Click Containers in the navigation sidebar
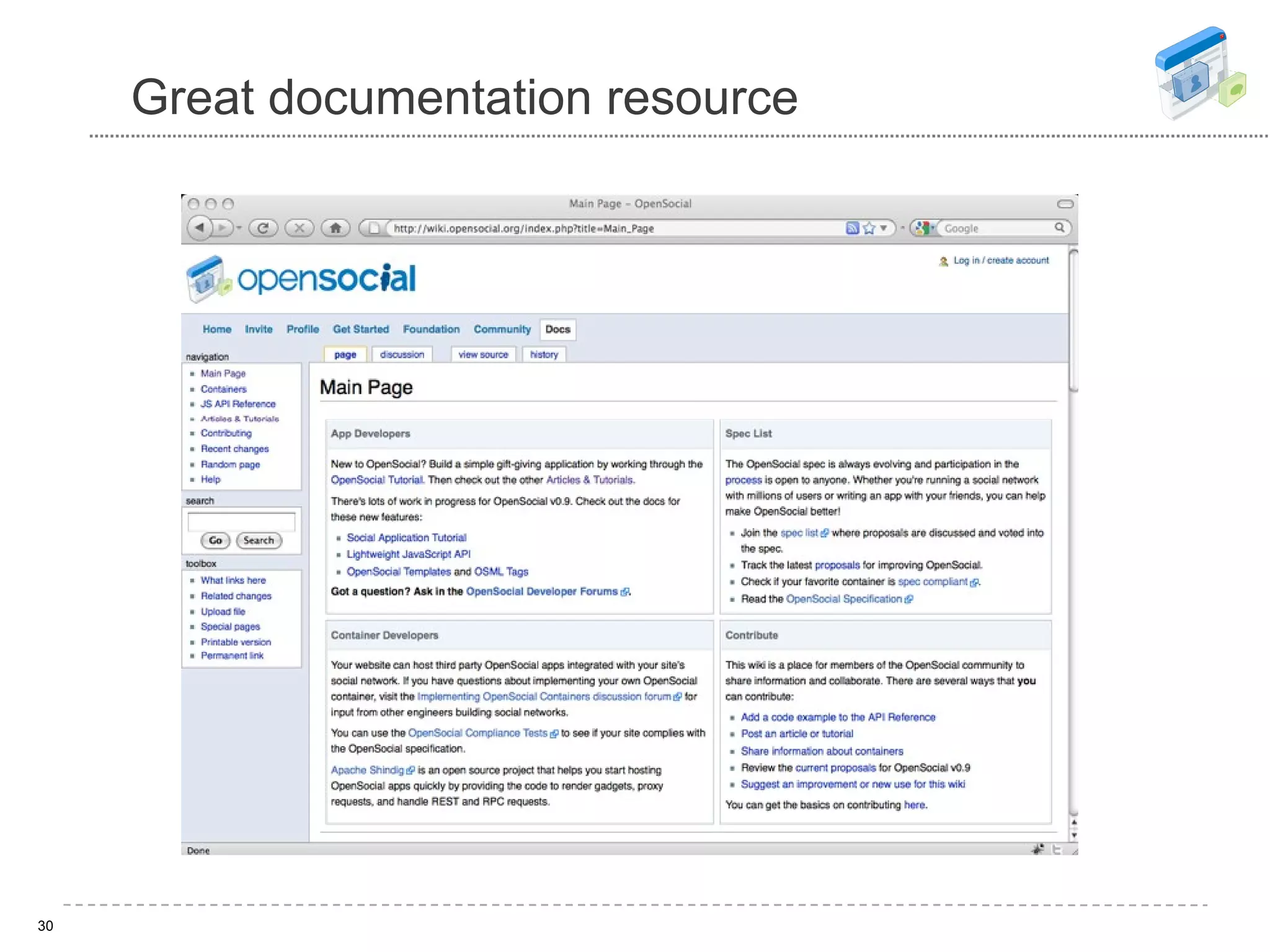Viewport: 1270px width, 952px height. 223,389
